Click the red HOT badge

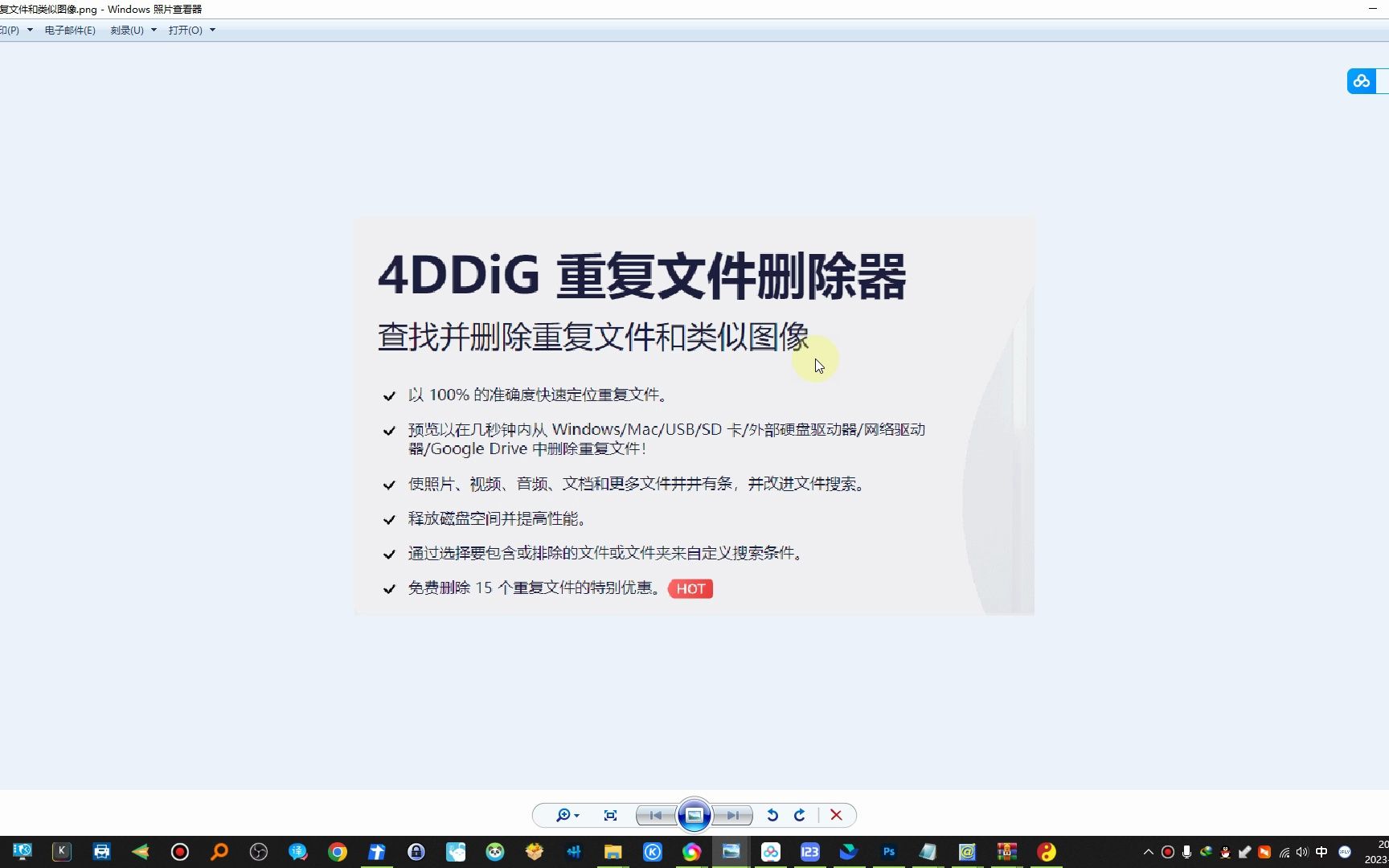pyautogui.click(x=690, y=588)
